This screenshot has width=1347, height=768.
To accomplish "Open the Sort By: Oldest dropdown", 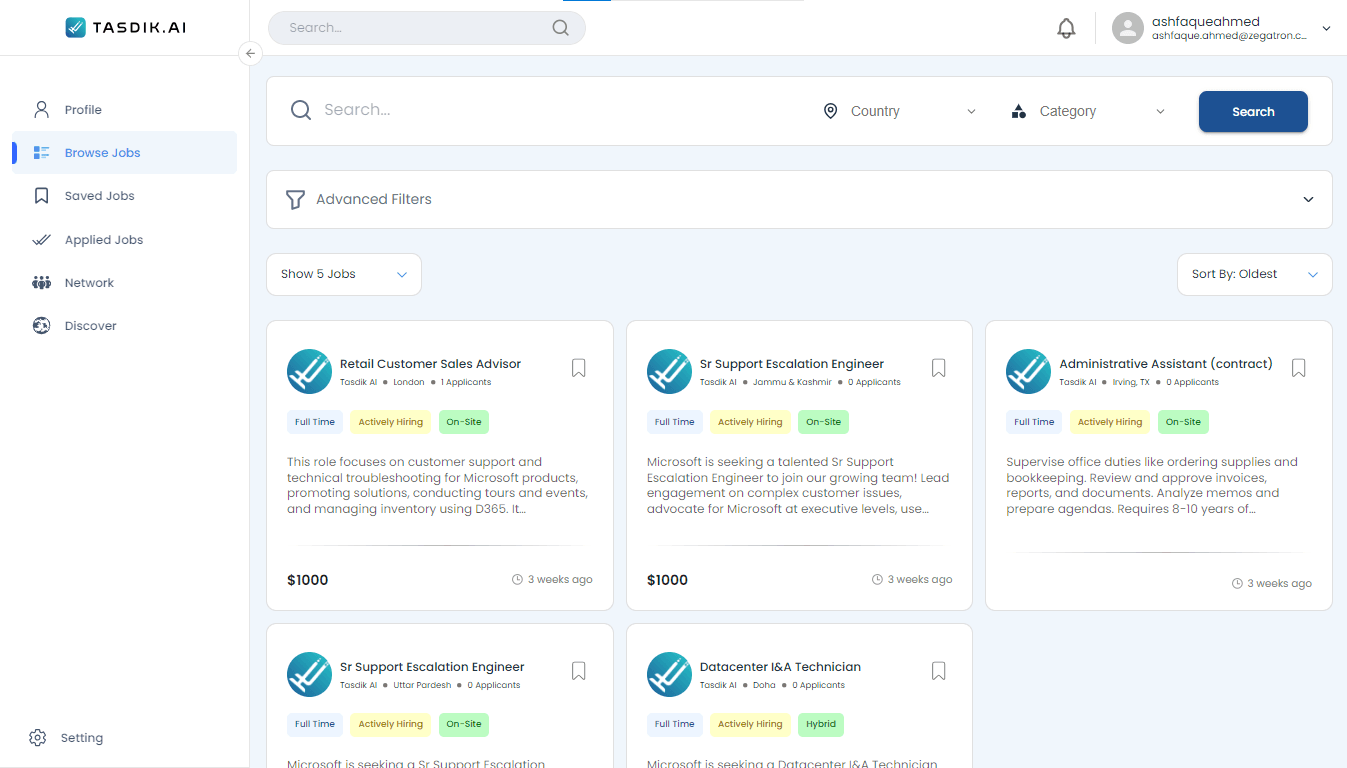I will [1254, 274].
